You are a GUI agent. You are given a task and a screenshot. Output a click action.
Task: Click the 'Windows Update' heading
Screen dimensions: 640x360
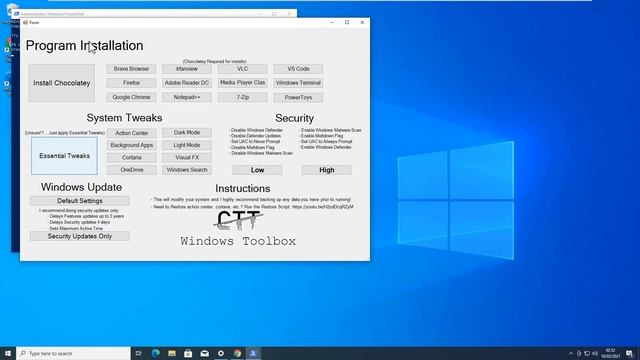[81, 187]
